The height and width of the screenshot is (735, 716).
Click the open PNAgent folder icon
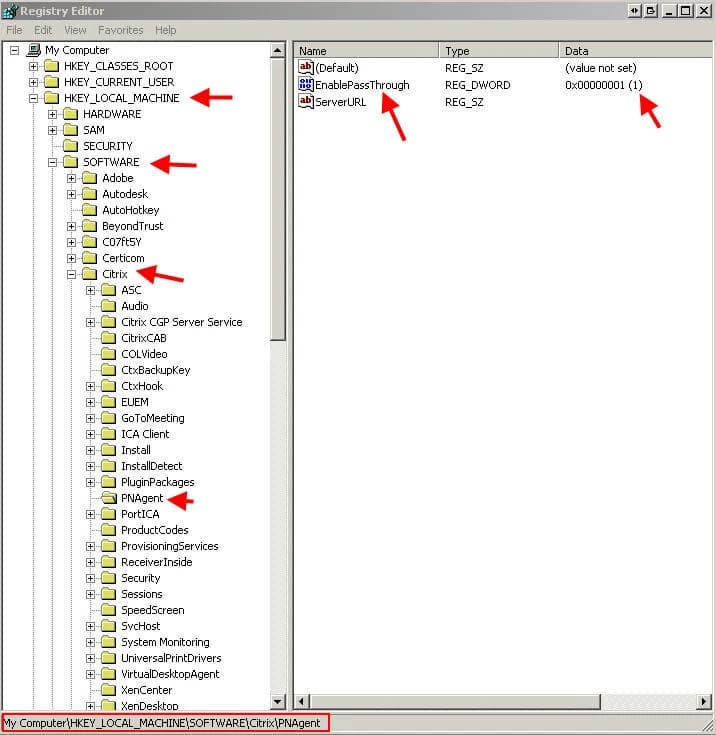click(109, 498)
